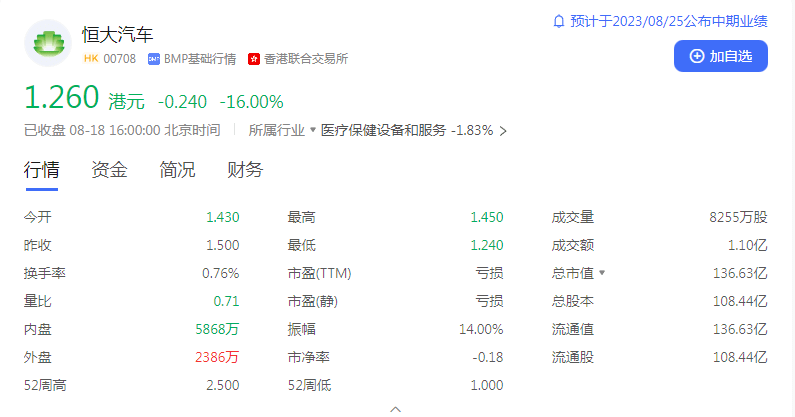Click the 换手率 label
Viewport: 795px width, 417px height.
pos(45,273)
